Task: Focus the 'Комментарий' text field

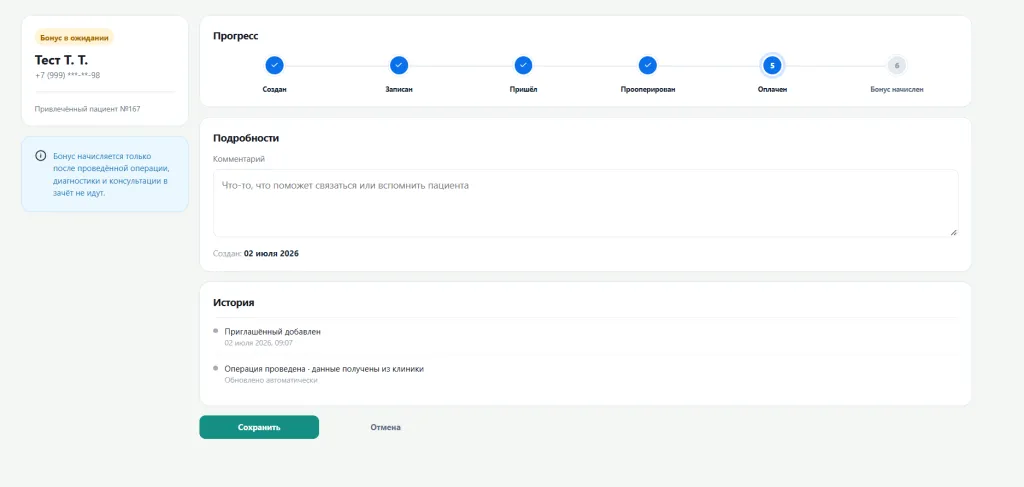Action: [x=586, y=203]
